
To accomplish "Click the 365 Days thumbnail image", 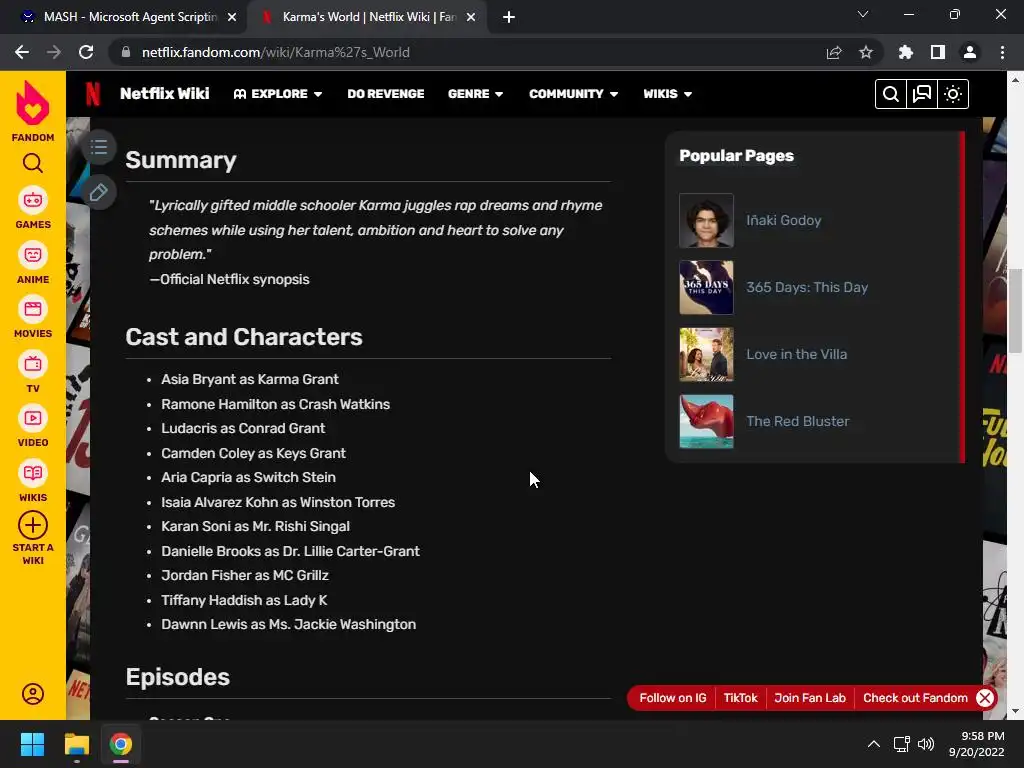I will click(x=706, y=287).
